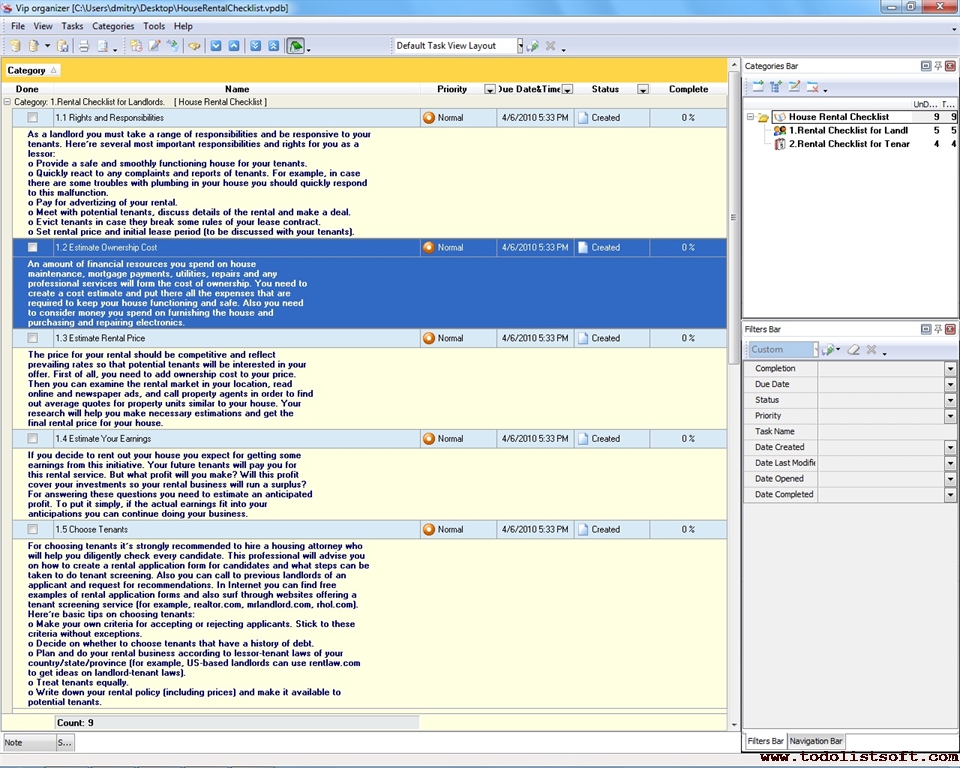This screenshot has width=960, height=768.
Task: Open the Categories menu
Action: 113,26
